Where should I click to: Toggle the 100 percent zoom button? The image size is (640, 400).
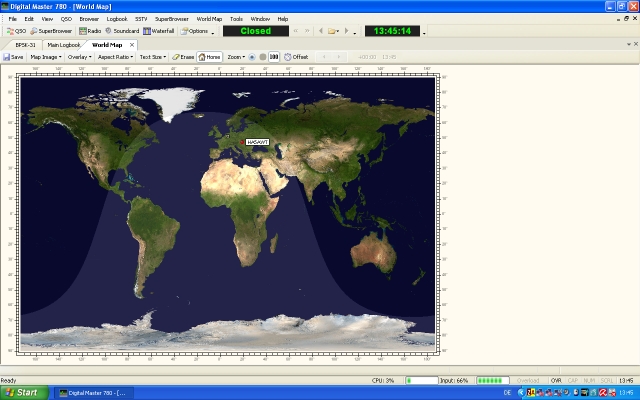coord(273,57)
